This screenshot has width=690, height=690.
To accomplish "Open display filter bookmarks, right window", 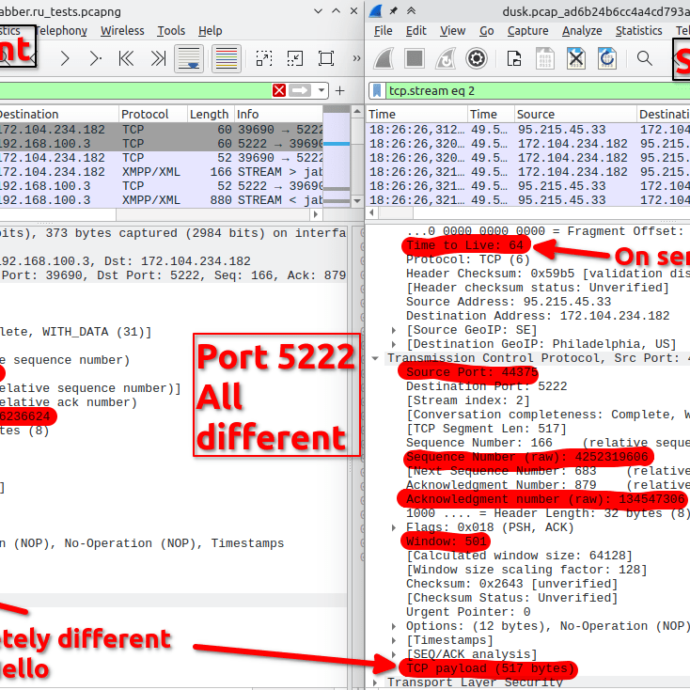I will point(377,91).
